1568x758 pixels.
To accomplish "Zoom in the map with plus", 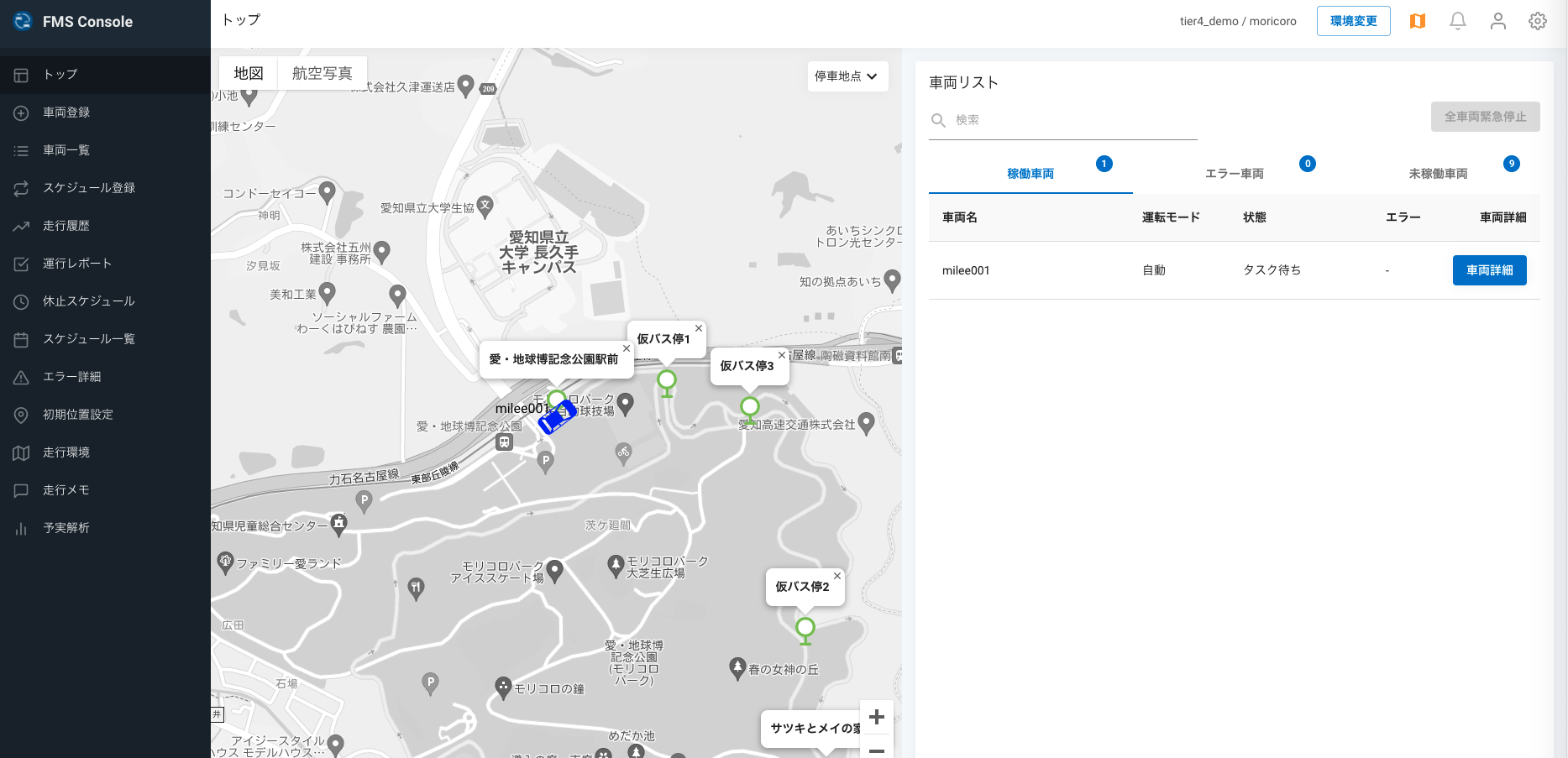I will (877, 717).
